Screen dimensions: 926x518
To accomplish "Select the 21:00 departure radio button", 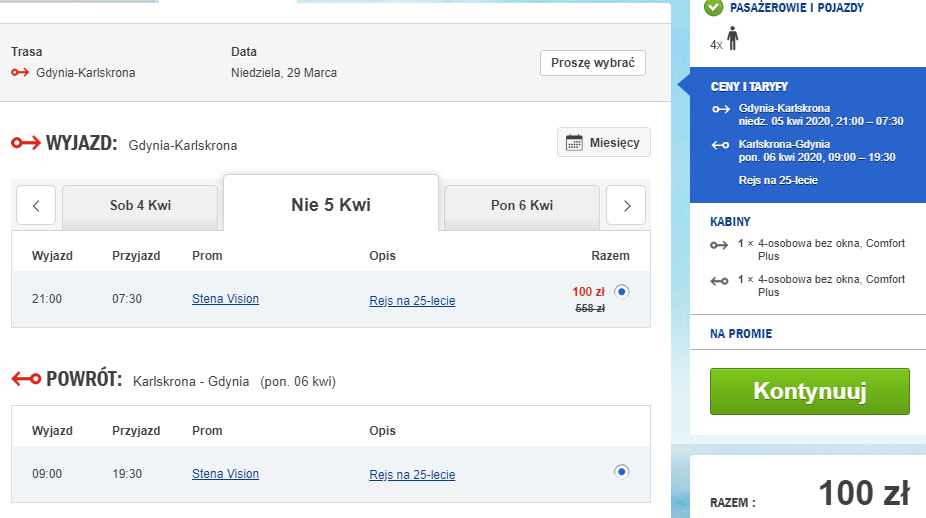I will (x=622, y=292).
